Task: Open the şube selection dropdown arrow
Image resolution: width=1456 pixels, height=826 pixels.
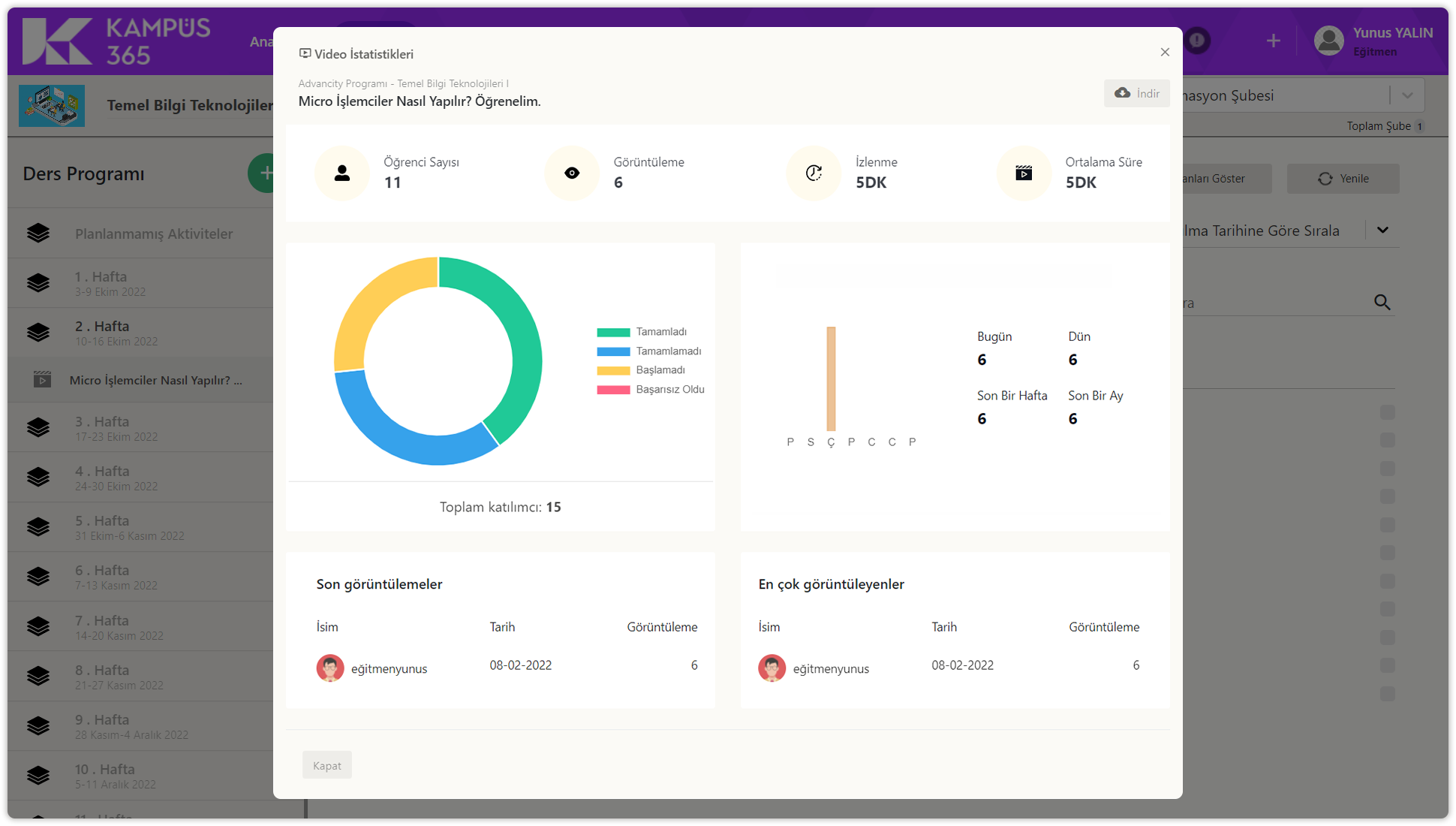Action: point(1407,95)
